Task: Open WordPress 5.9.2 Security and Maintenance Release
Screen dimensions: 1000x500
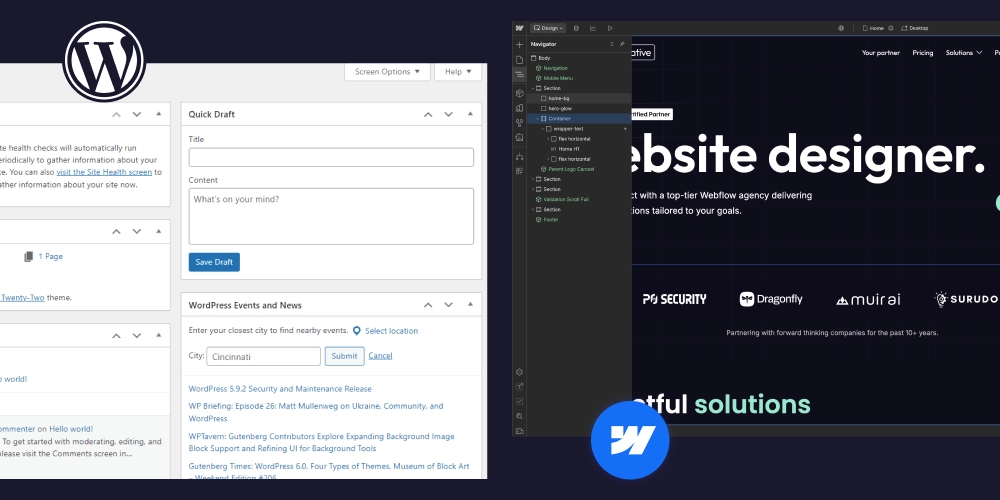Action: pyautogui.click(x=280, y=388)
